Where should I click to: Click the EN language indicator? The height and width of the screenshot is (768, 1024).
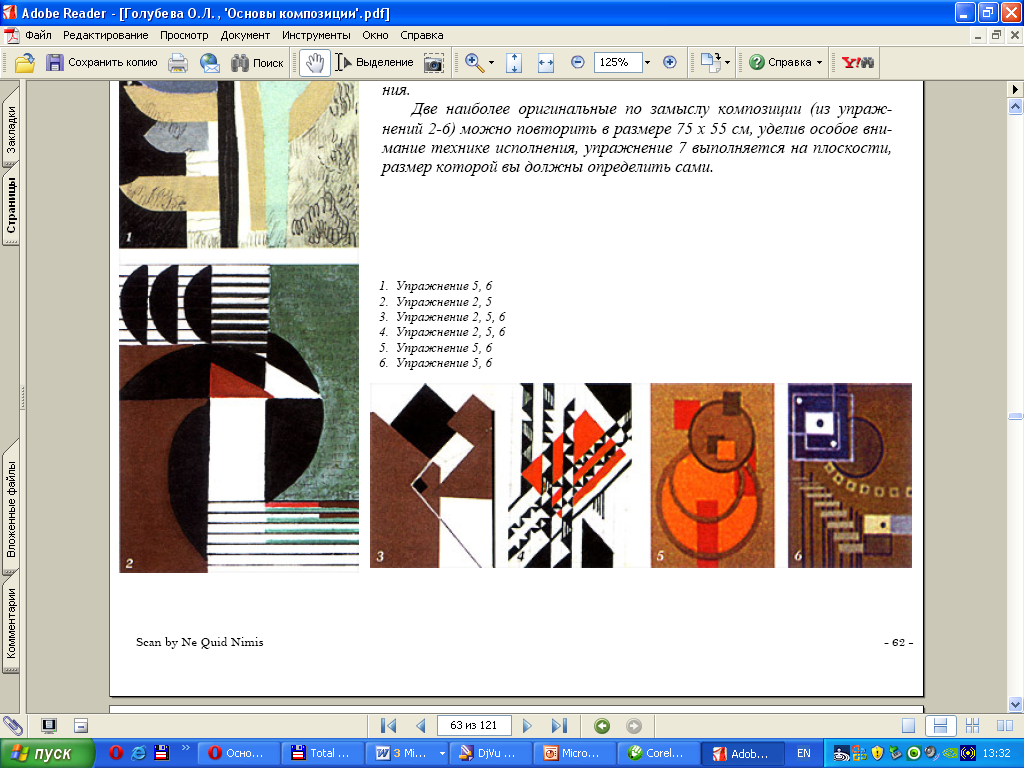click(804, 754)
